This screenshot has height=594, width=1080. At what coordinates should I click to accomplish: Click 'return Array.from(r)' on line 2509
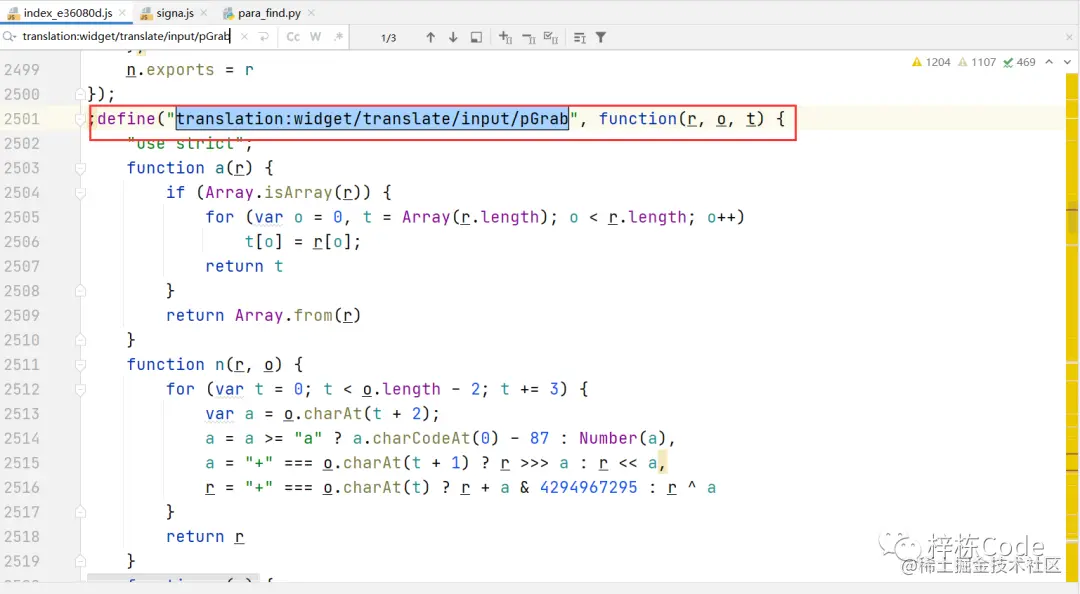click(263, 315)
